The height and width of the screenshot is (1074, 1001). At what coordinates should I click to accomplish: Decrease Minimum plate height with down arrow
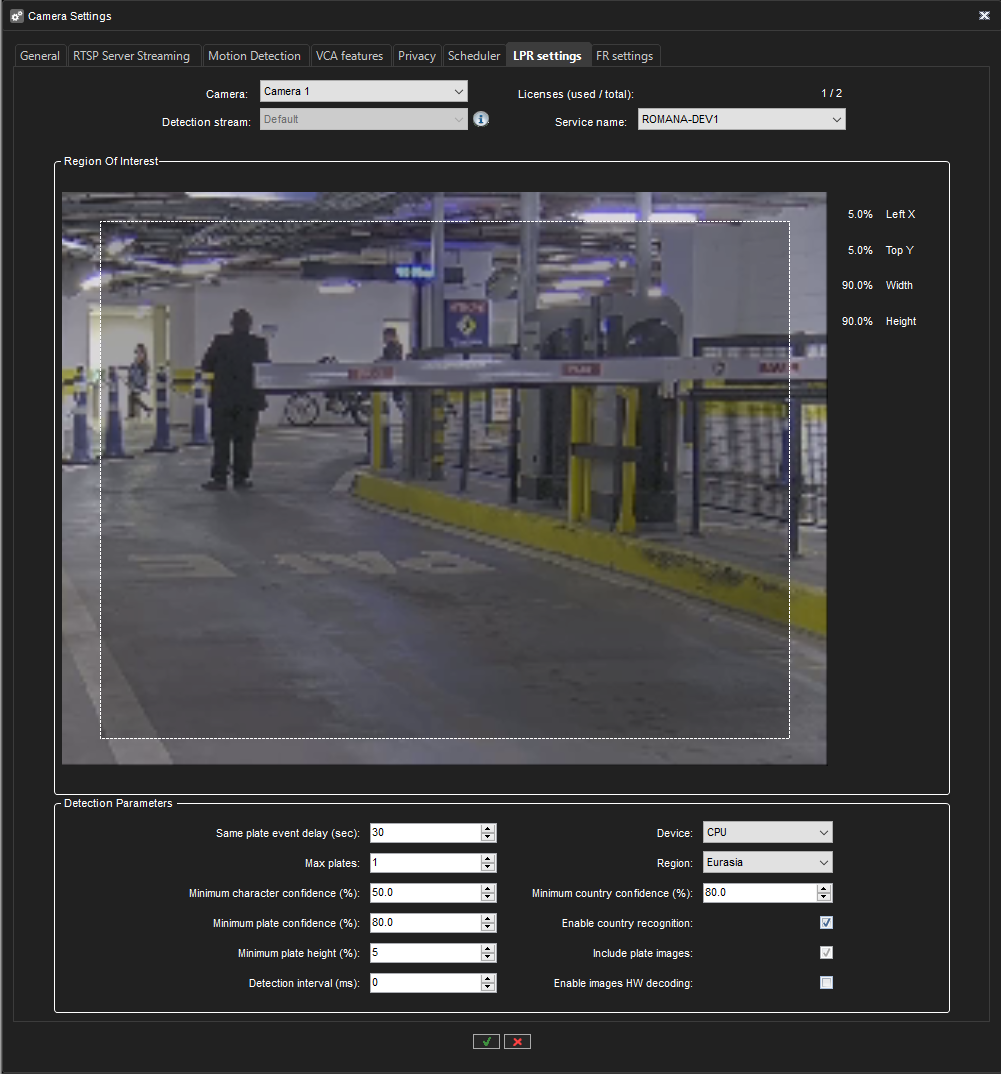[488, 957]
